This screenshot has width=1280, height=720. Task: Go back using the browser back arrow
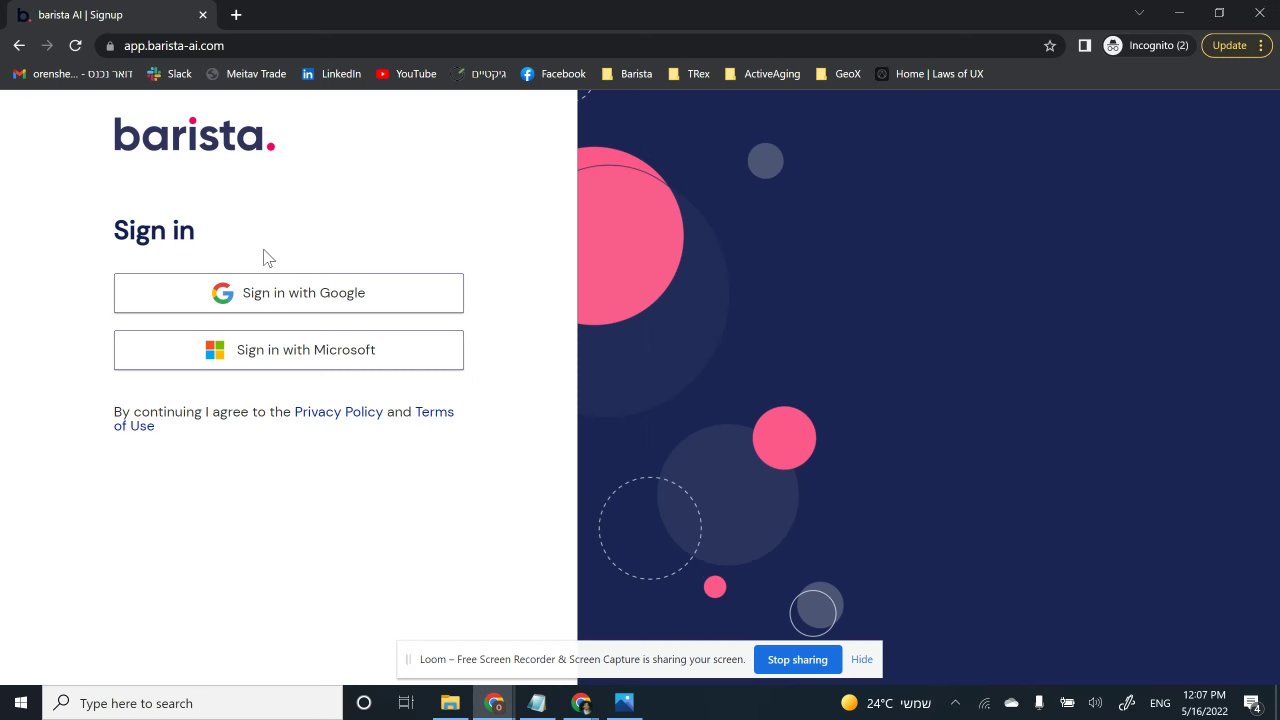pos(19,45)
